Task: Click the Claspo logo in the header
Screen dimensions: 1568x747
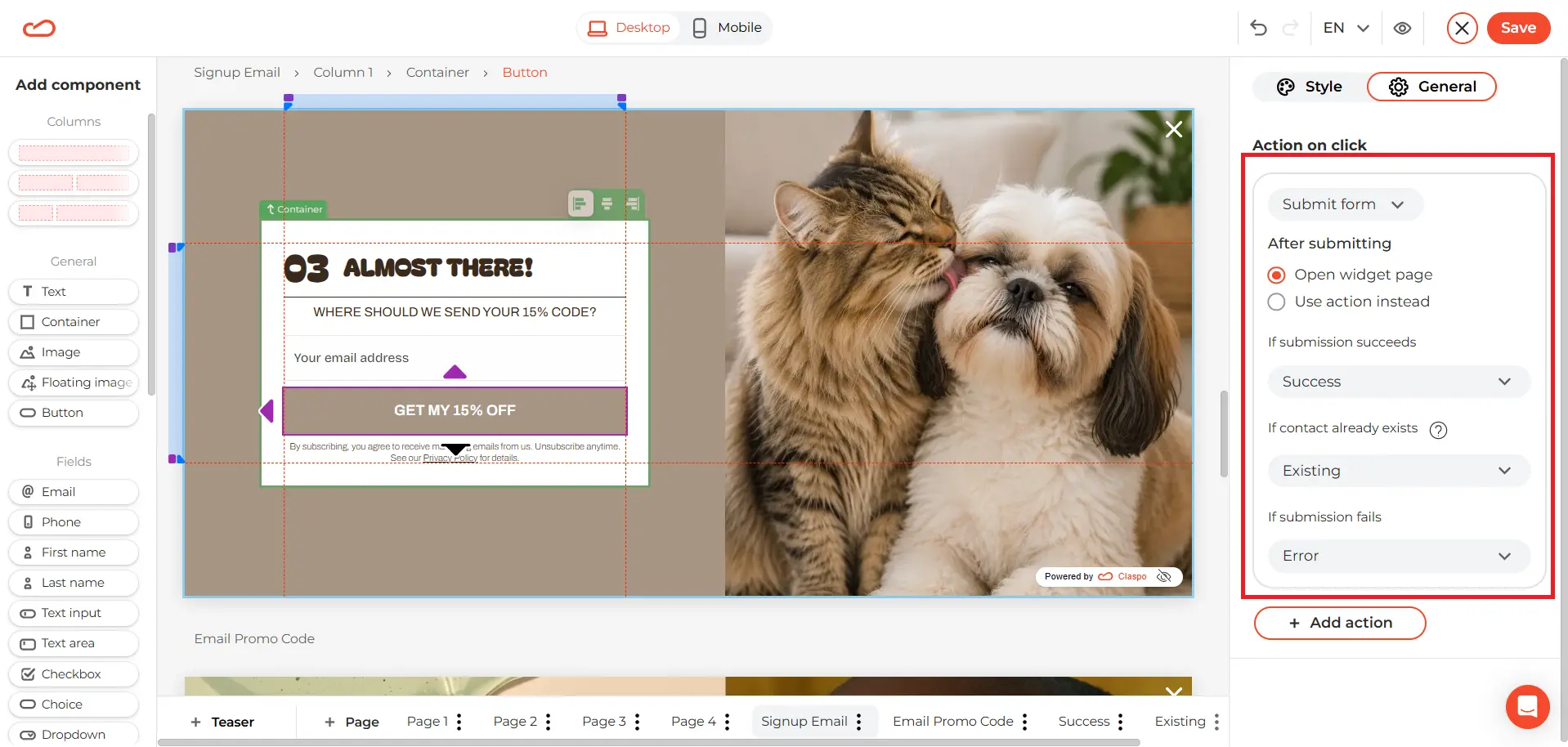Action: click(x=39, y=29)
